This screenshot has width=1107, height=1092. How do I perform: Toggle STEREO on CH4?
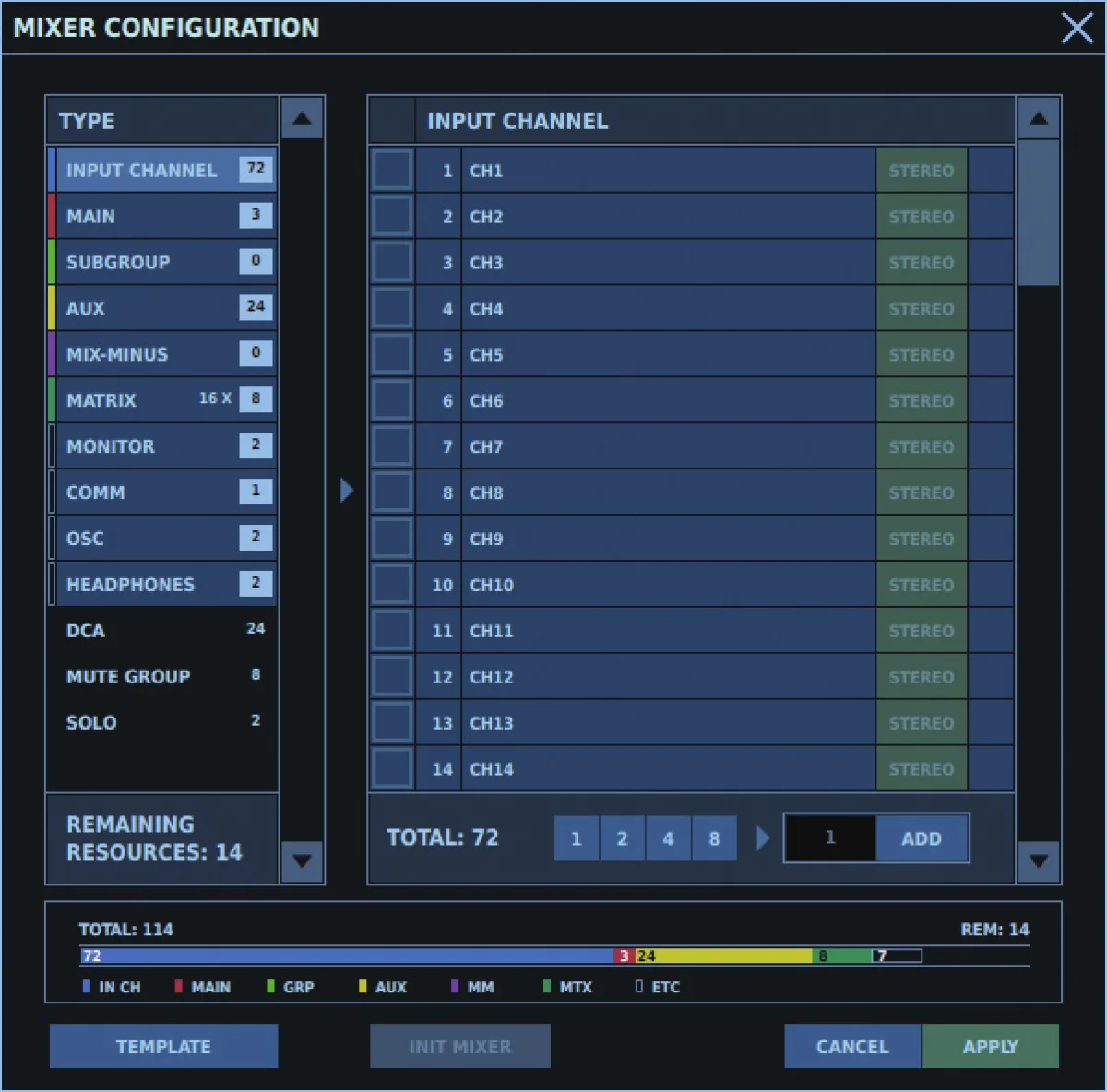(x=922, y=309)
